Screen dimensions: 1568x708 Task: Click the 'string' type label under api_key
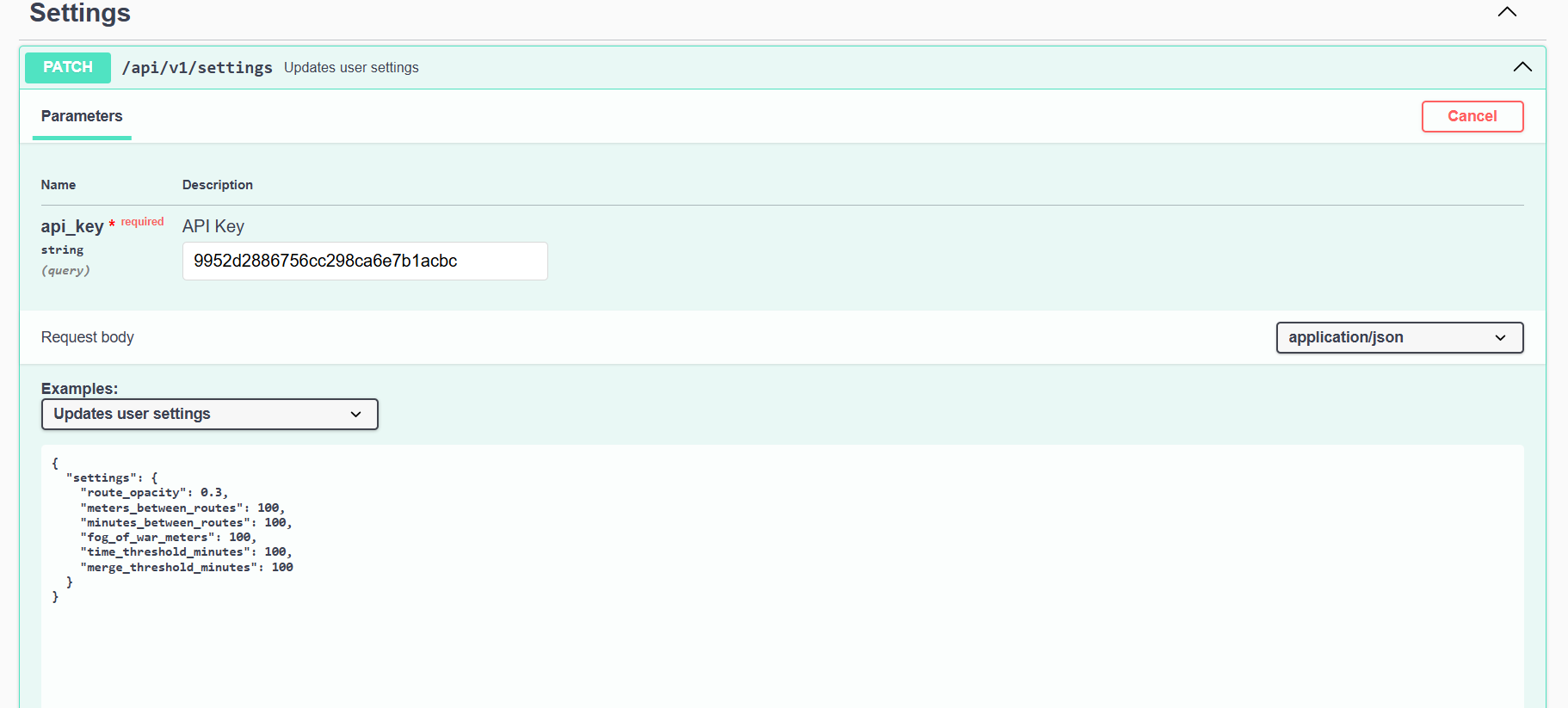(63, 250)
